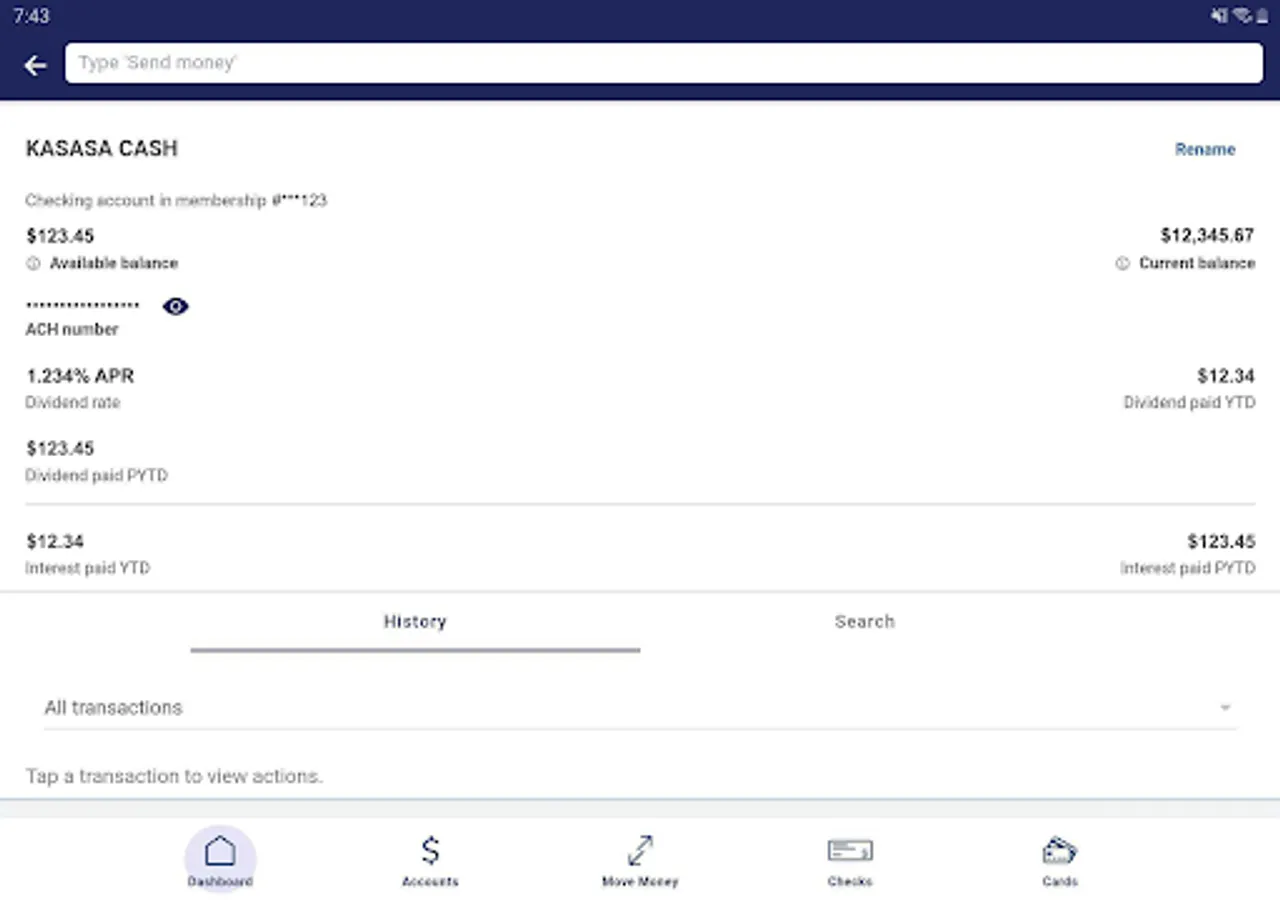Rename the Kasasa Cash account

[x=1205, y=149]
